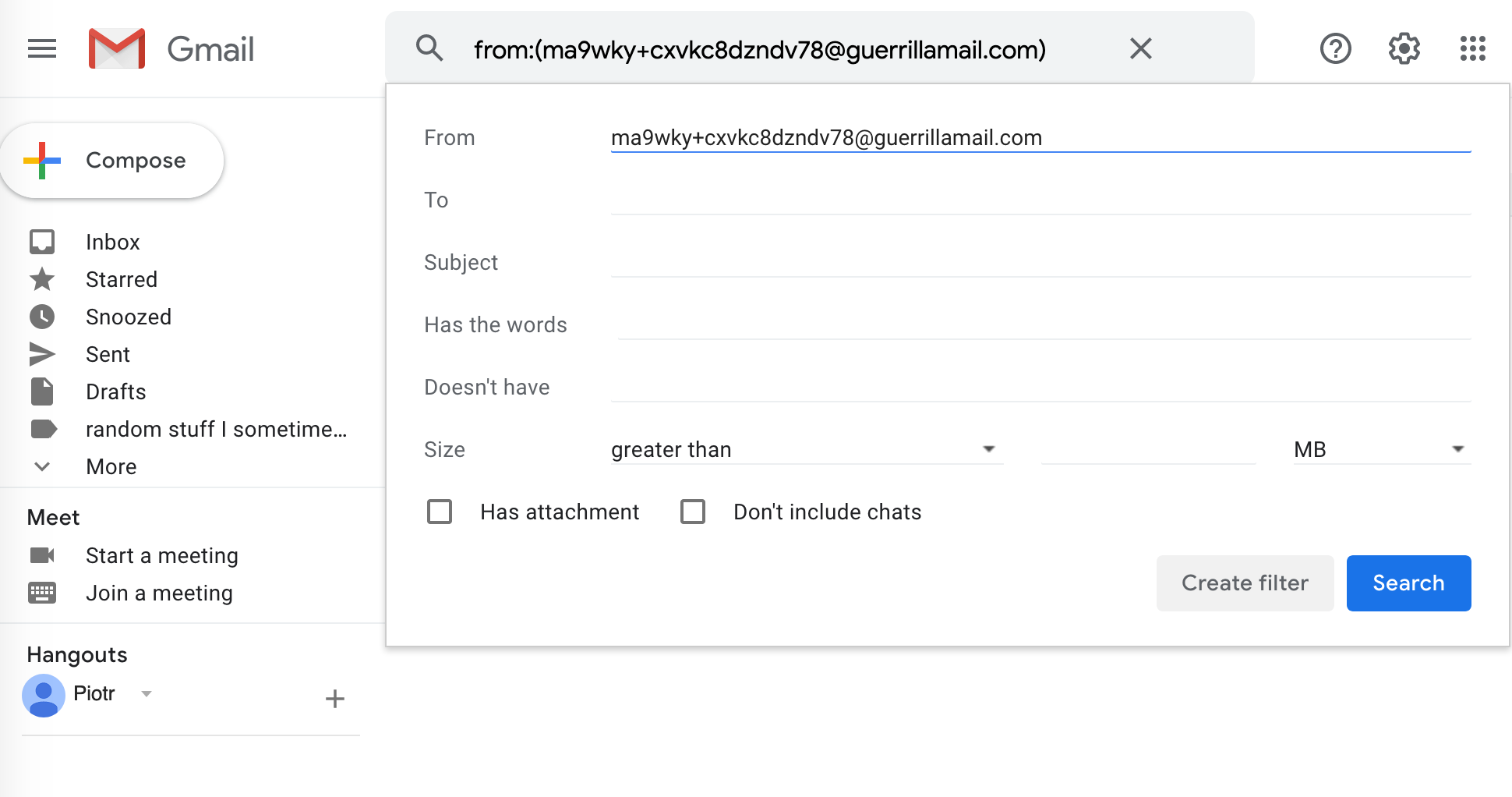This screenshot has width=1512, height=797.
Task: Click into the Subject input field
Action: click(x=1040, y=263)
